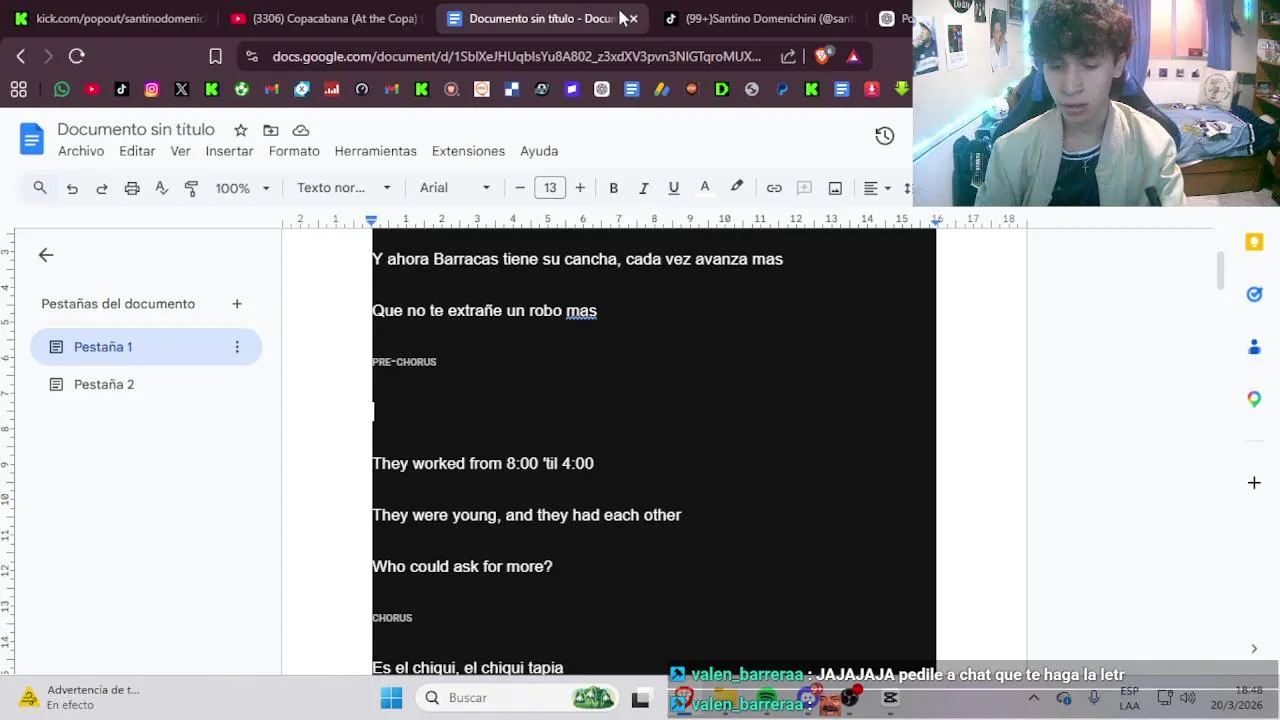
Task: Select Pestaña 2 in the tabs panel
Action: tap(146, 384)
